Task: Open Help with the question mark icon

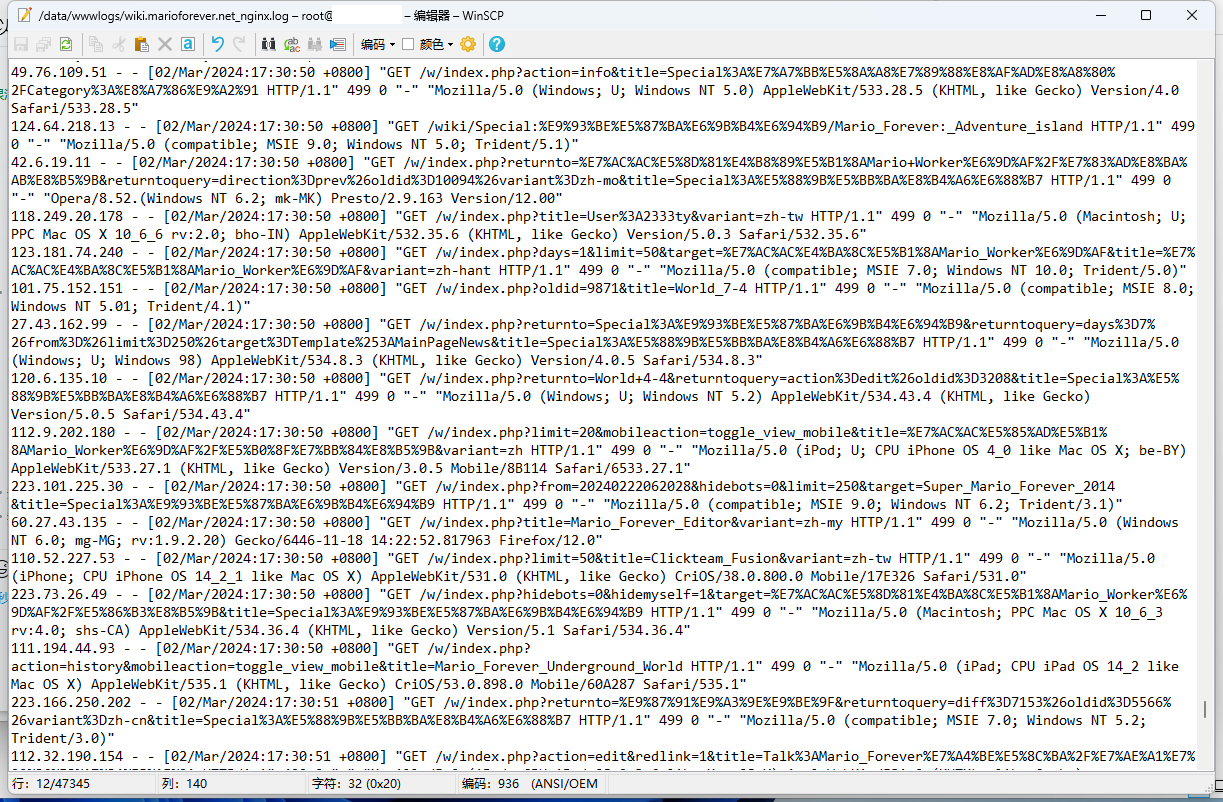Action: (497, 44)
